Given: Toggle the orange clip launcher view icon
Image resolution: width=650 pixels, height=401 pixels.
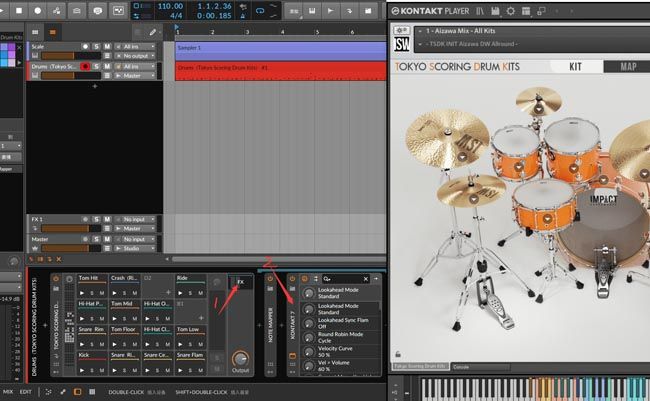Looking at the screenshot, I should pyautogui.click(x=52, y=32).
